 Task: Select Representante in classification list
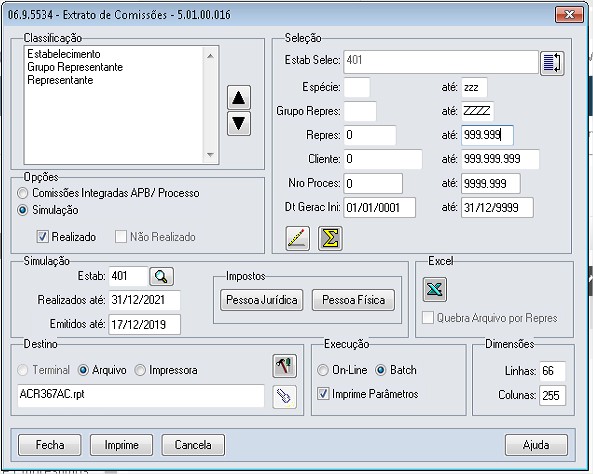click(x=60, y=80)
